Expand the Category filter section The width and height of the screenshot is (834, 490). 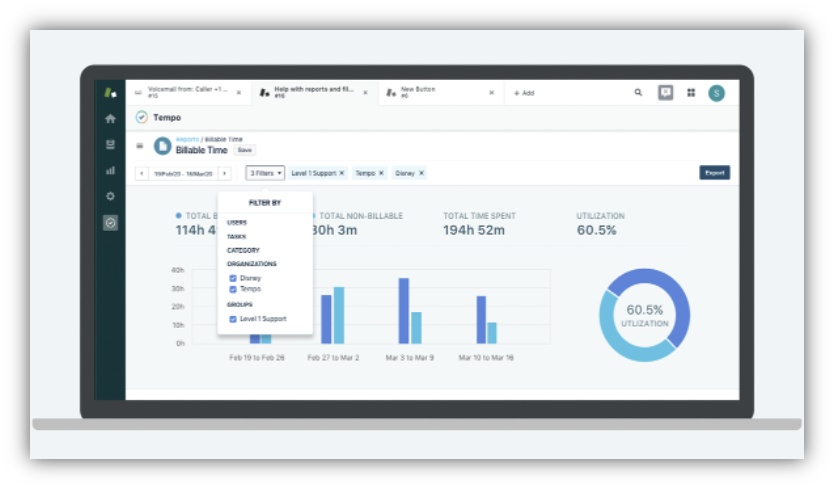pyautogui.click(x=243, y=250)
